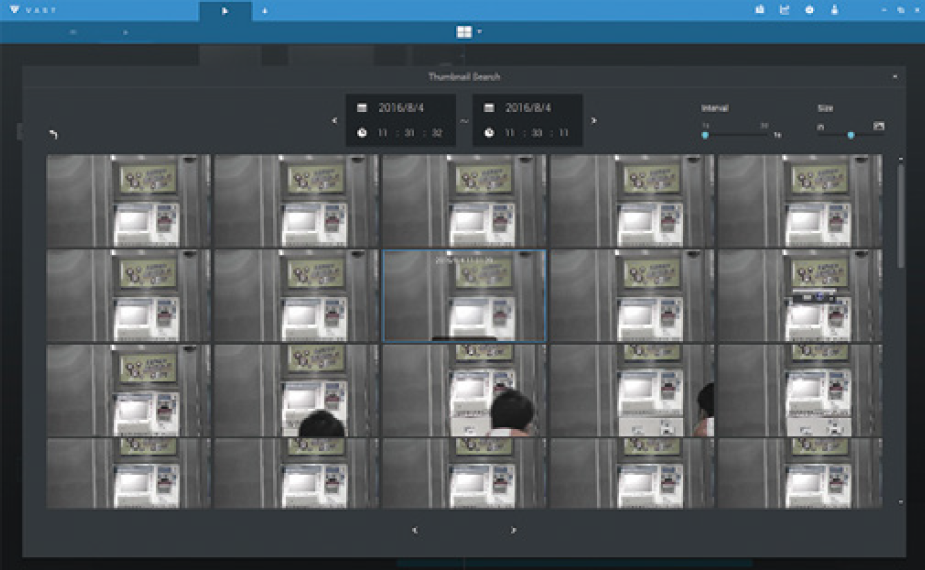Select the layout grid icon in toolbar
Screen dimensions: 925x570
(464, 32)
